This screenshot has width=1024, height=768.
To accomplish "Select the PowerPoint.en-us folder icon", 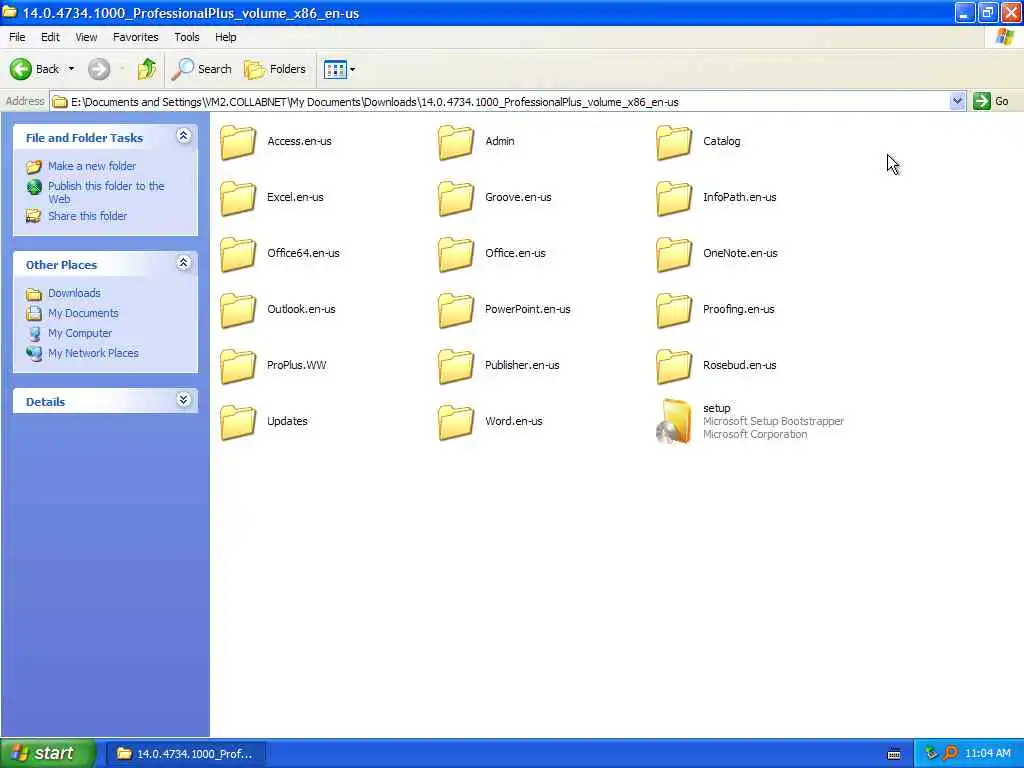I will point(456,310).
